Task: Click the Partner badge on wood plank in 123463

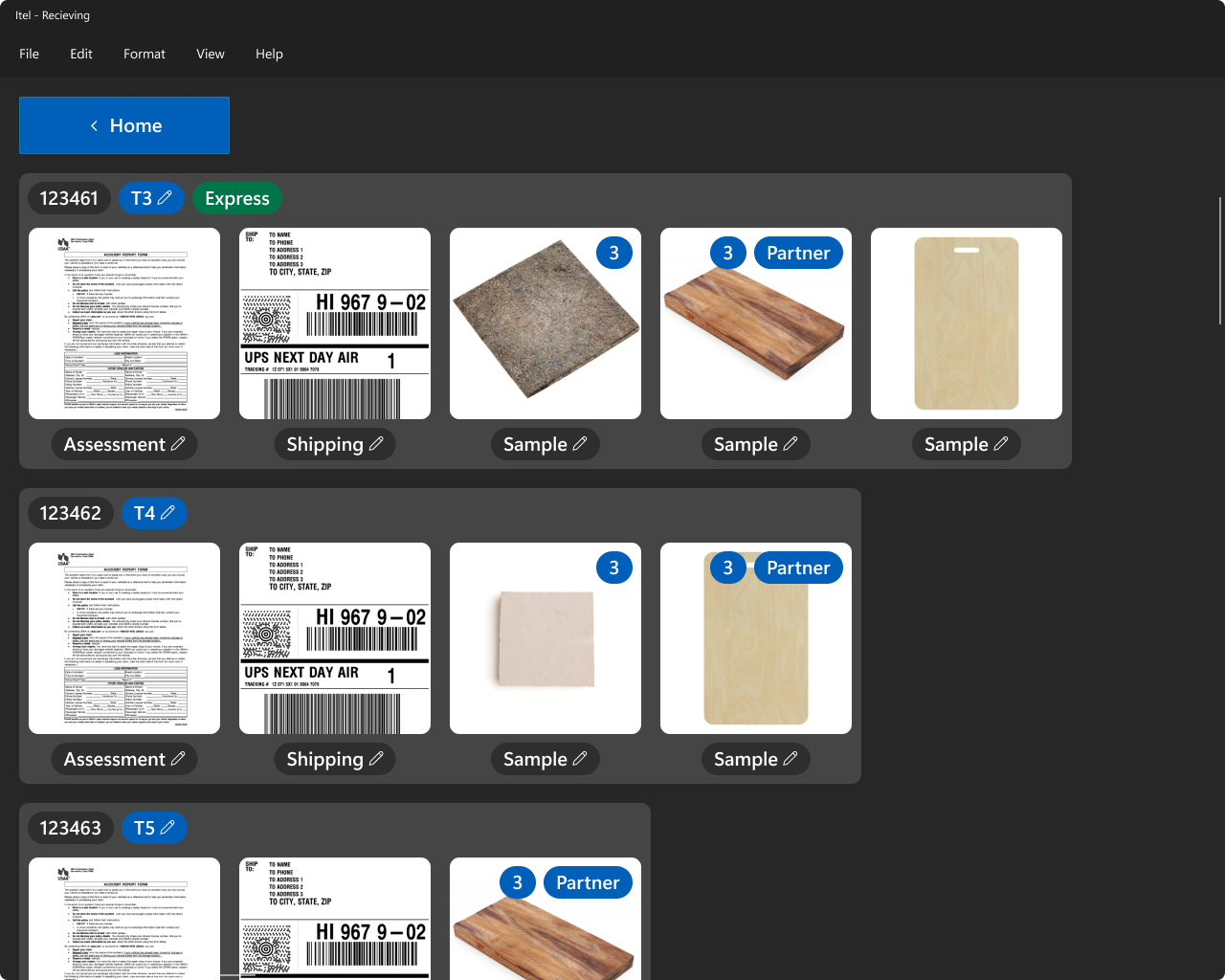Action: coord(588,882)
